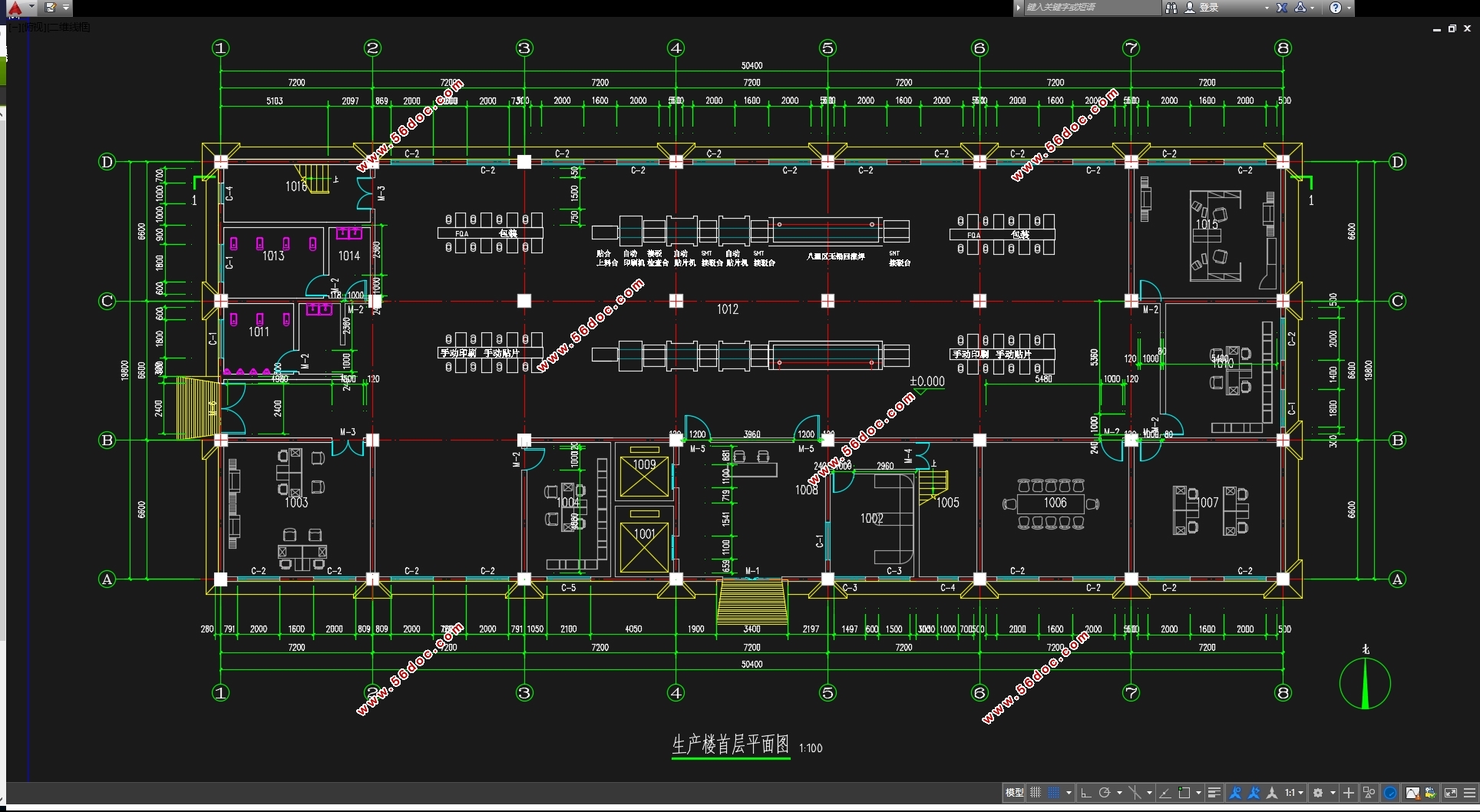Open the AutoCAD application menu logo

pyautogui.click(x=15, y=8)
